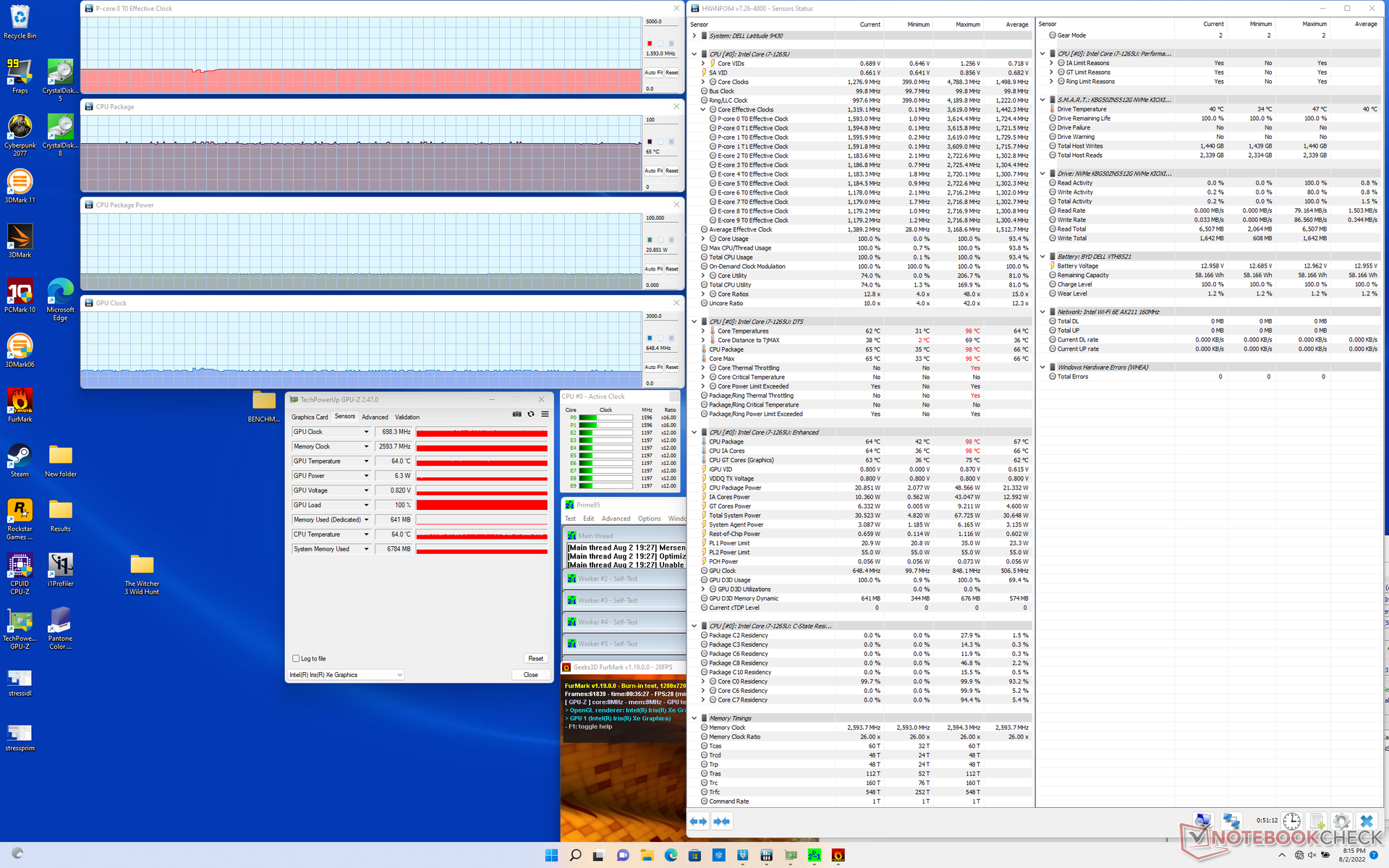Click blue color swatch on GPU Clock graph
The height and width of the screenshot is (868, 1389).
coord(650,339)
